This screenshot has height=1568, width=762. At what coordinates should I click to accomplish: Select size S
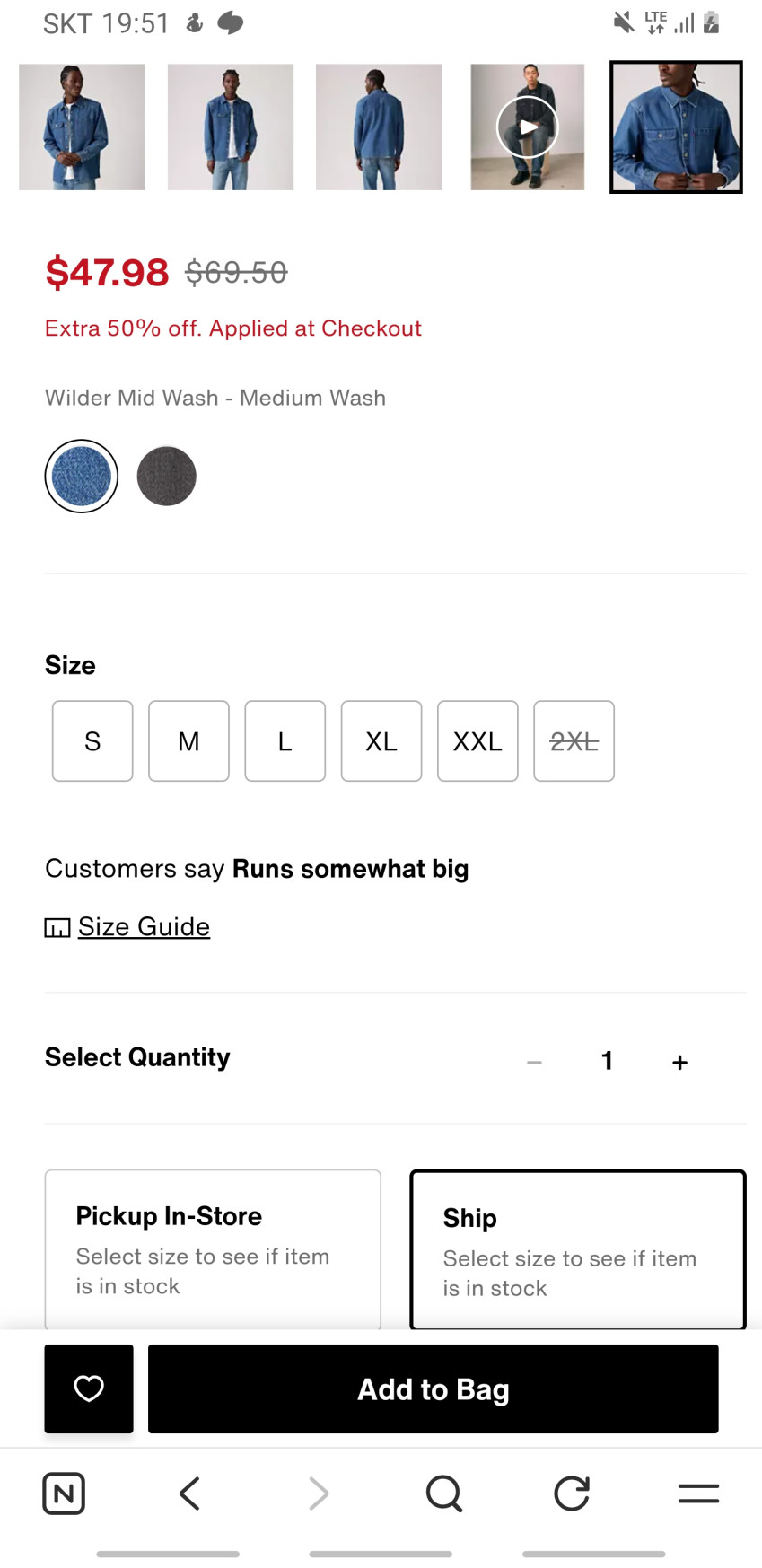[92, 741]
